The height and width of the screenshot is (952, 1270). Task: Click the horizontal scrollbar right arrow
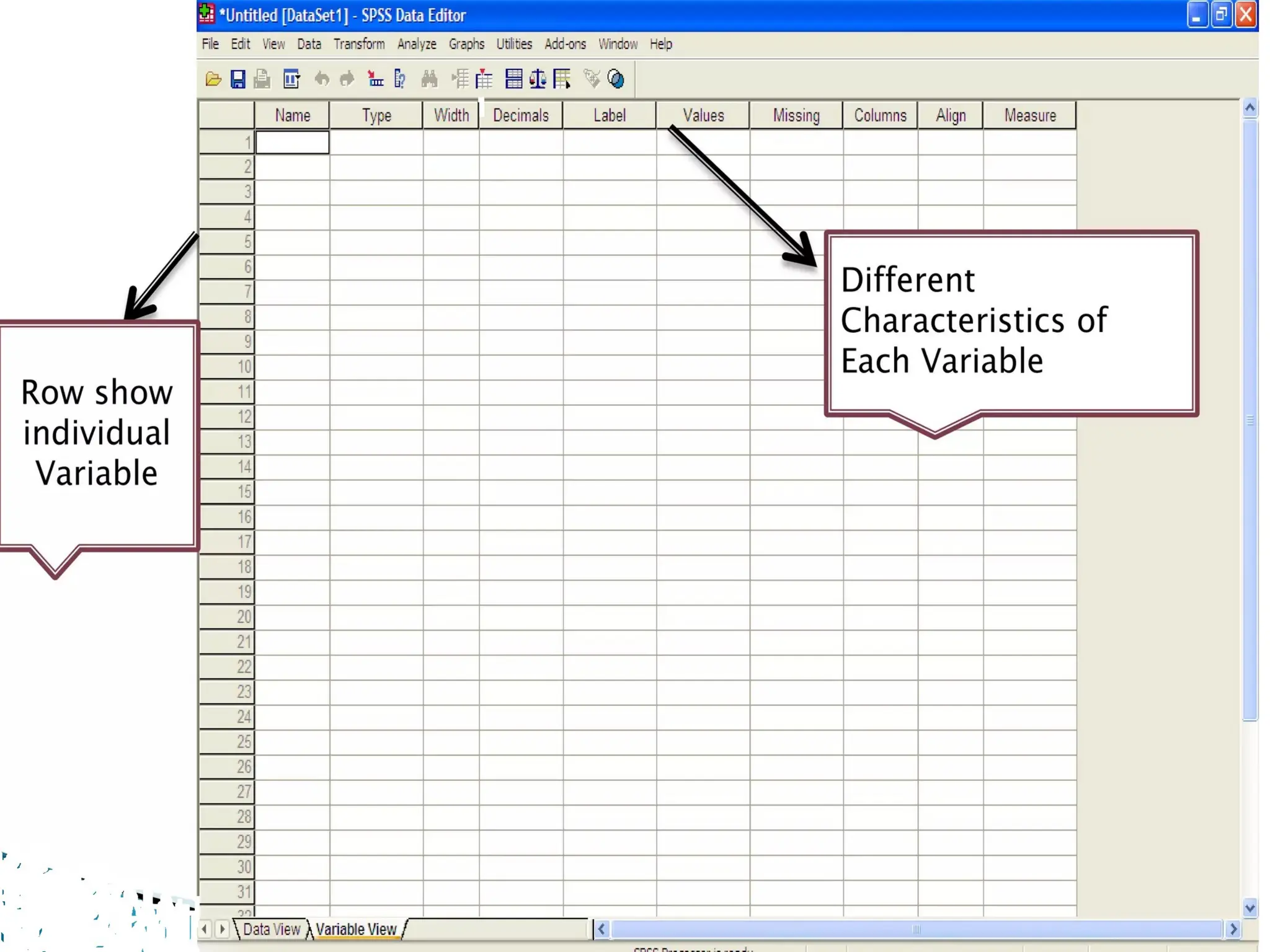coord(1233,929)
